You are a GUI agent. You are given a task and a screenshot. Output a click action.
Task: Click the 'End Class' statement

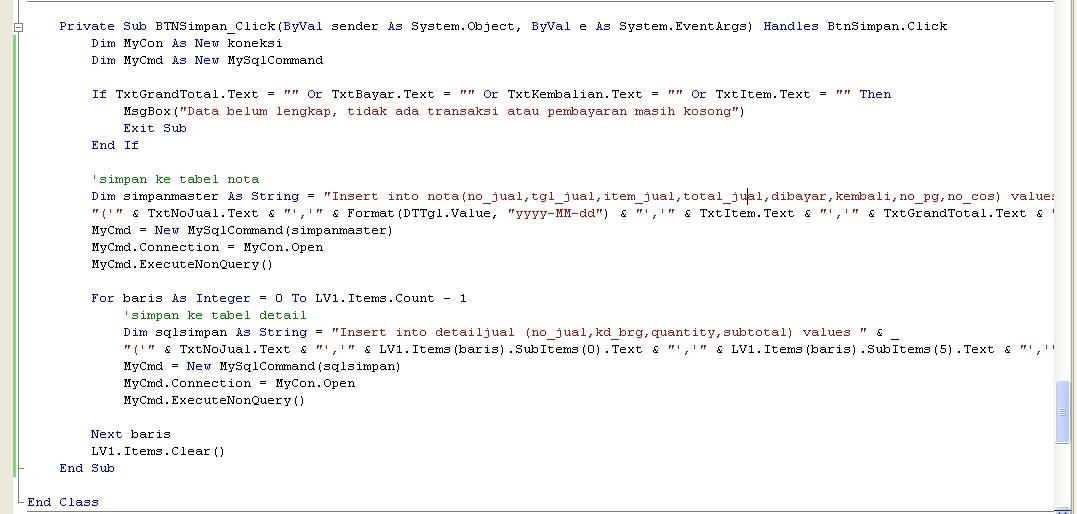[63, 502]
